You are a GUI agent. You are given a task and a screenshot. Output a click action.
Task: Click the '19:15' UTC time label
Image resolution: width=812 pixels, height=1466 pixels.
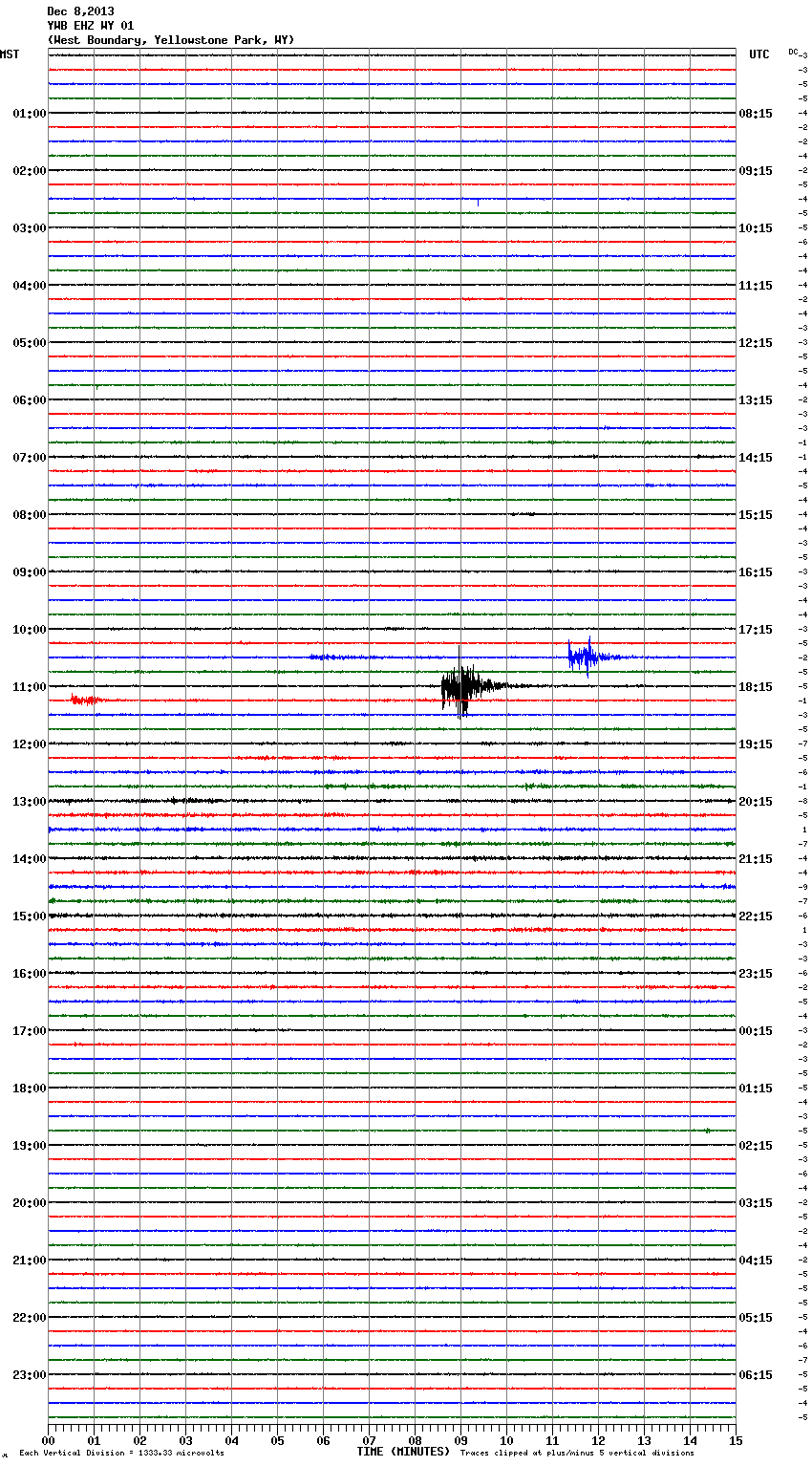[x=756, y=744]
